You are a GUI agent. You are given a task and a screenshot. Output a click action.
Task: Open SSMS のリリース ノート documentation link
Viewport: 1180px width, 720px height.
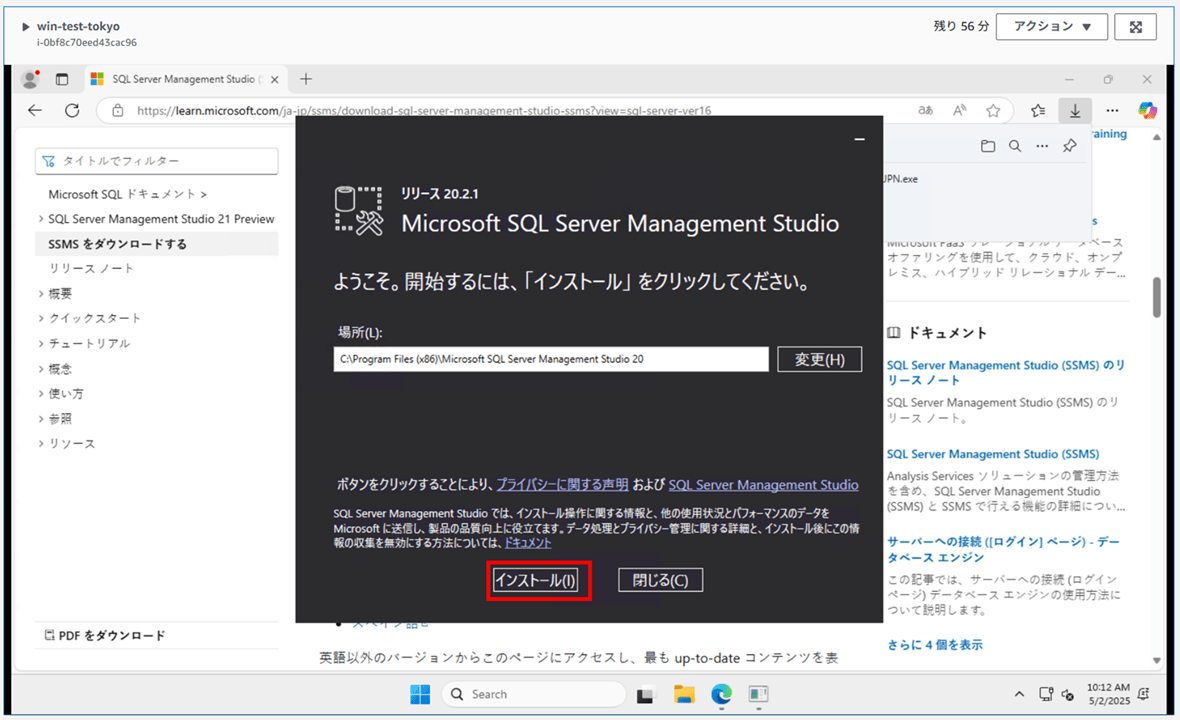click(x=1006, y=372)
